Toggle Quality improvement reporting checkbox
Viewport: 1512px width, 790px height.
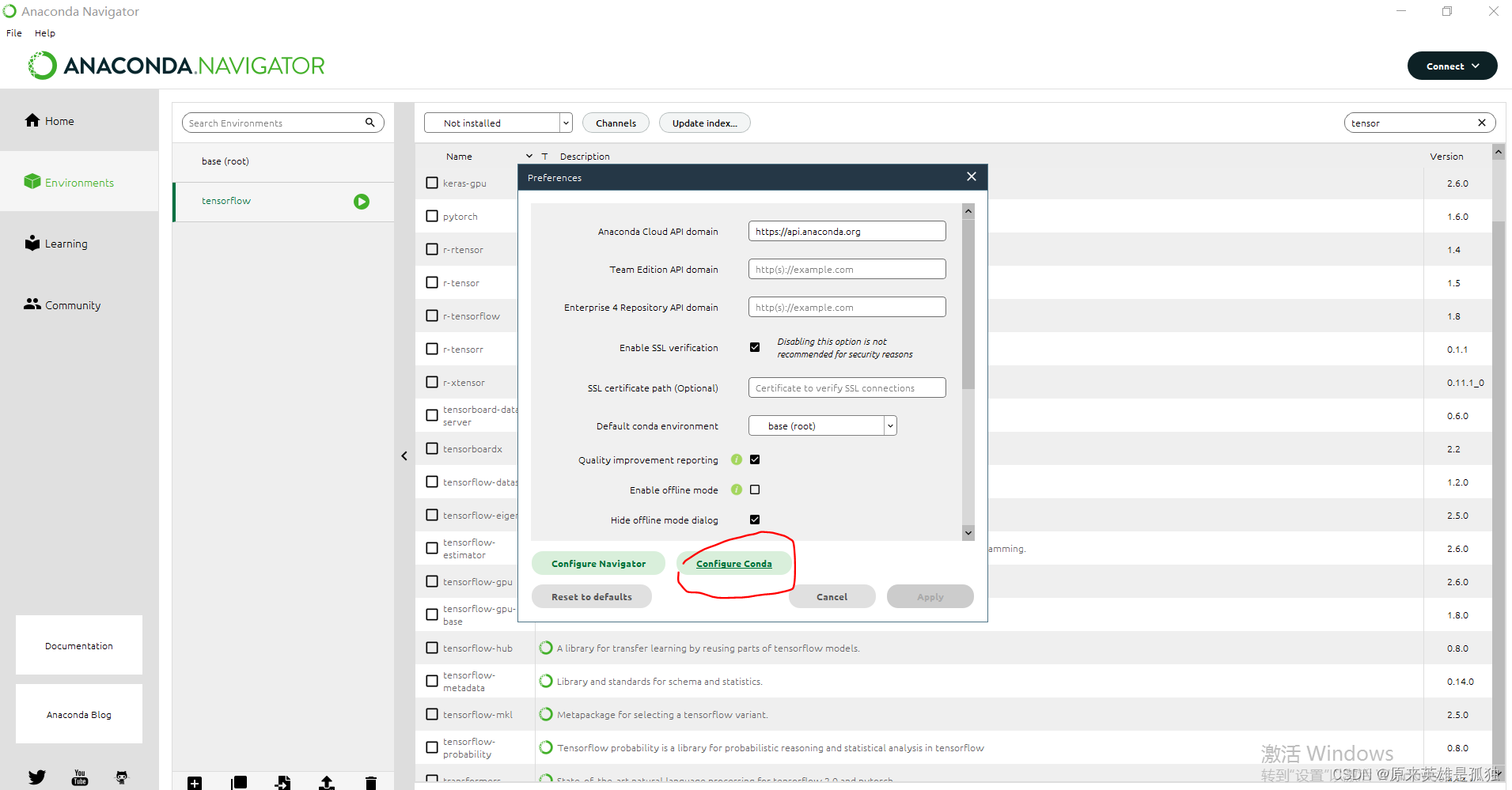pyautogui.click(x=755, y=459)
